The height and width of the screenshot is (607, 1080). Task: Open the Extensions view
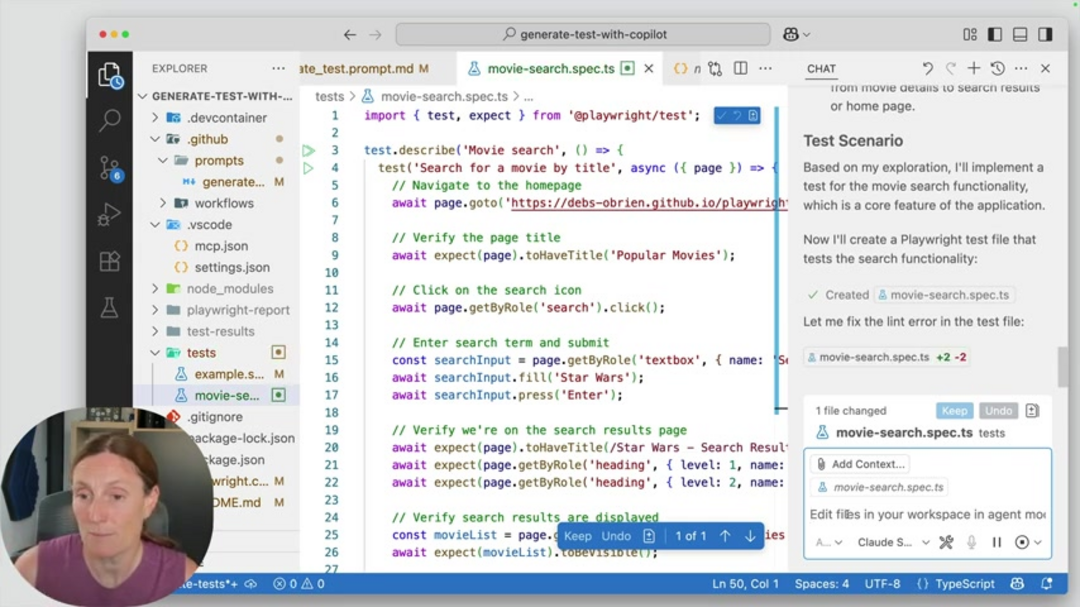[109, 262]
